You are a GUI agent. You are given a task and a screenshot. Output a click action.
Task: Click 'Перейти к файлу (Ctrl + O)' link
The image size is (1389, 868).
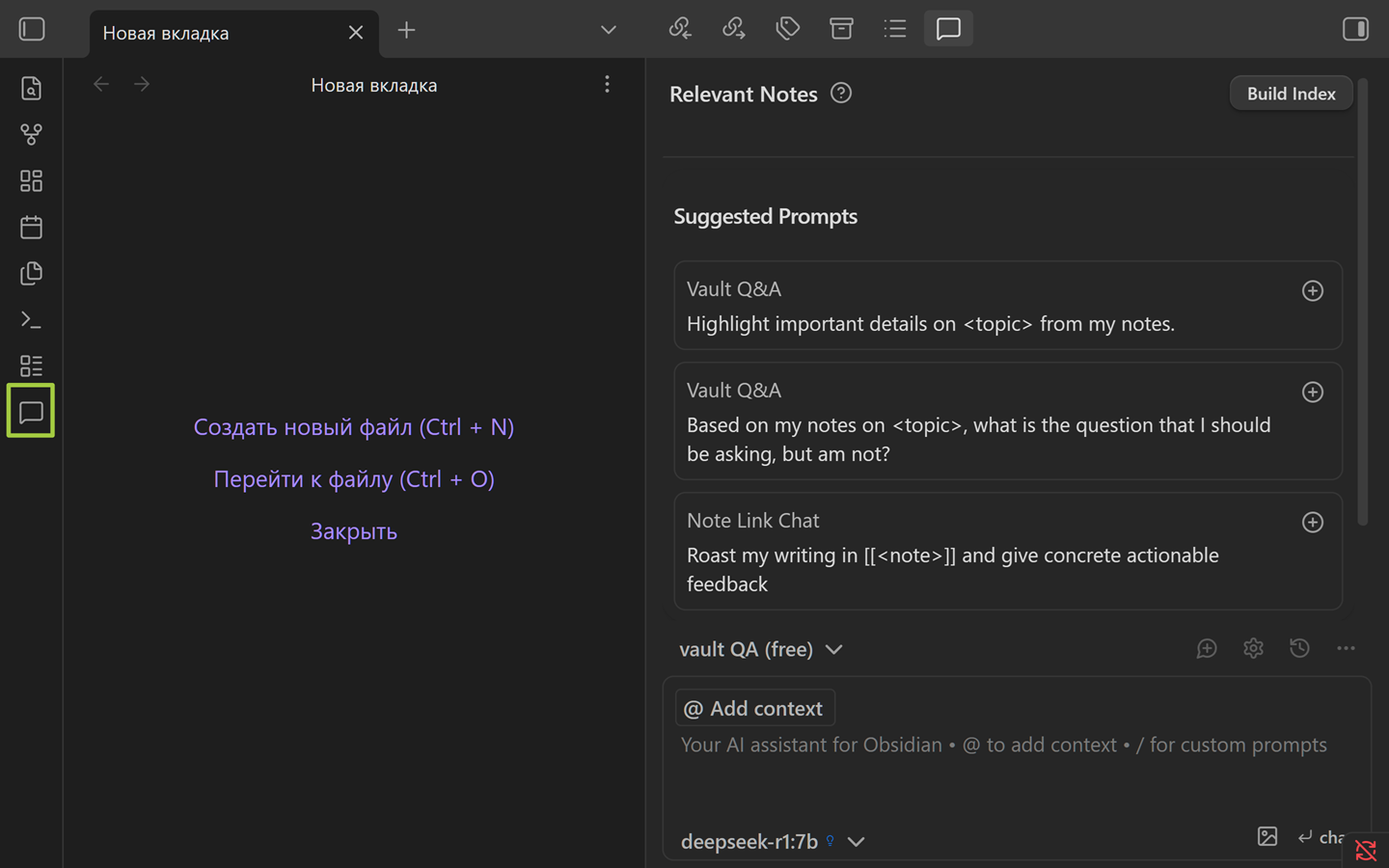(x=354, y=479)
